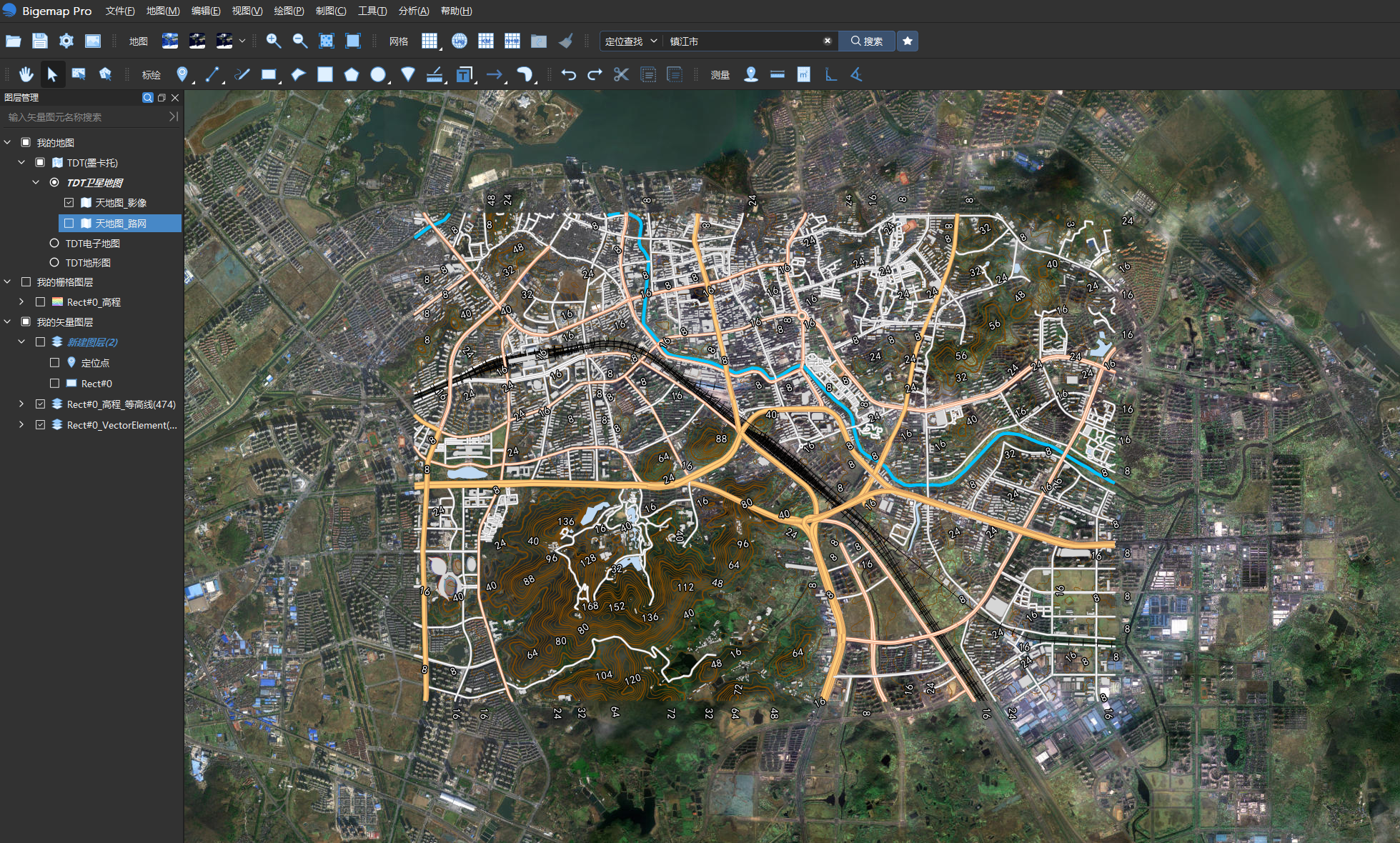Screen dimensions: 1400x843
Task: Expand the Rect#0_高程 raster layer
Action: 21,302
